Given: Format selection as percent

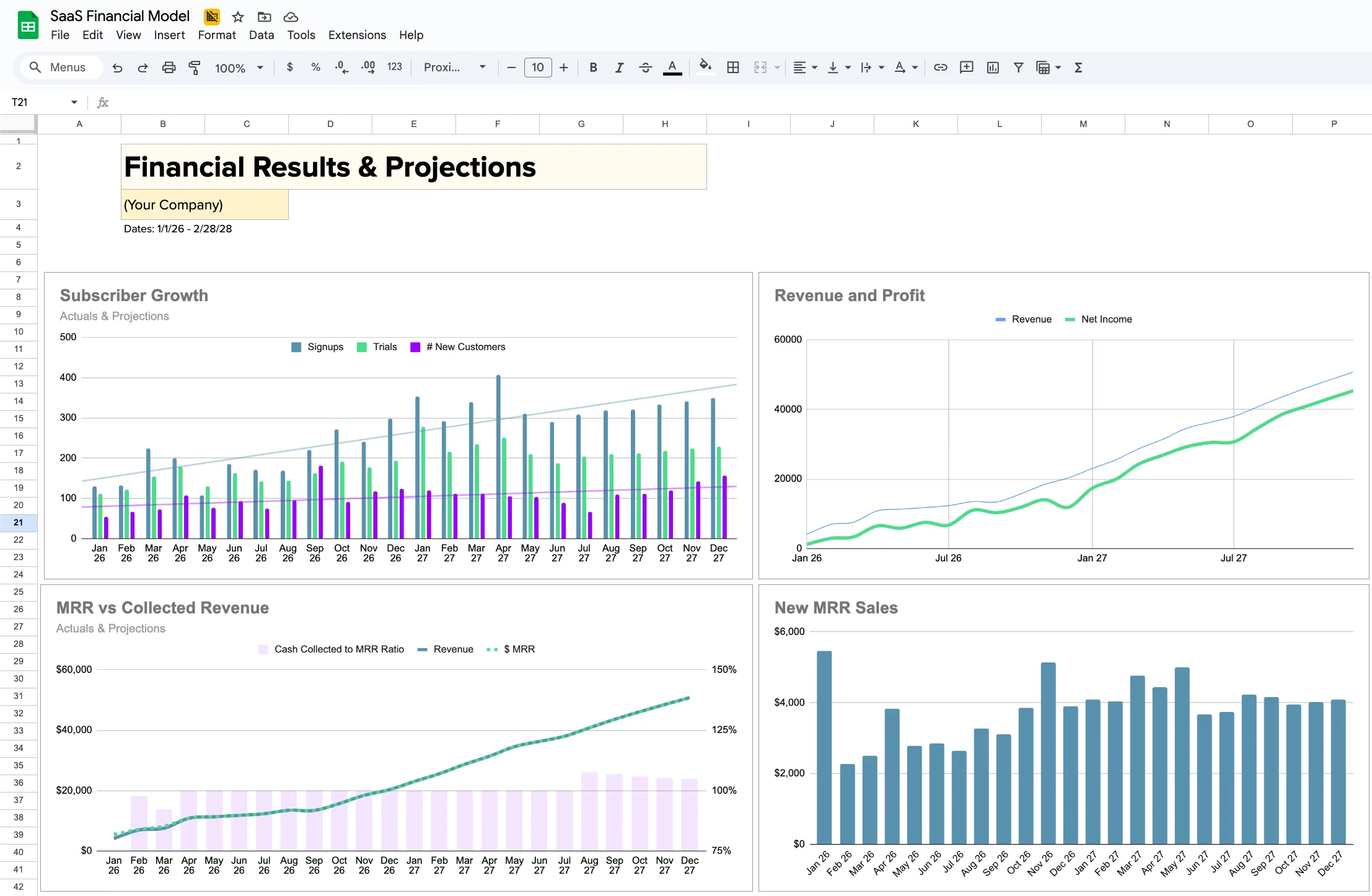Looking at the screenshot, I should click(315, 67).
